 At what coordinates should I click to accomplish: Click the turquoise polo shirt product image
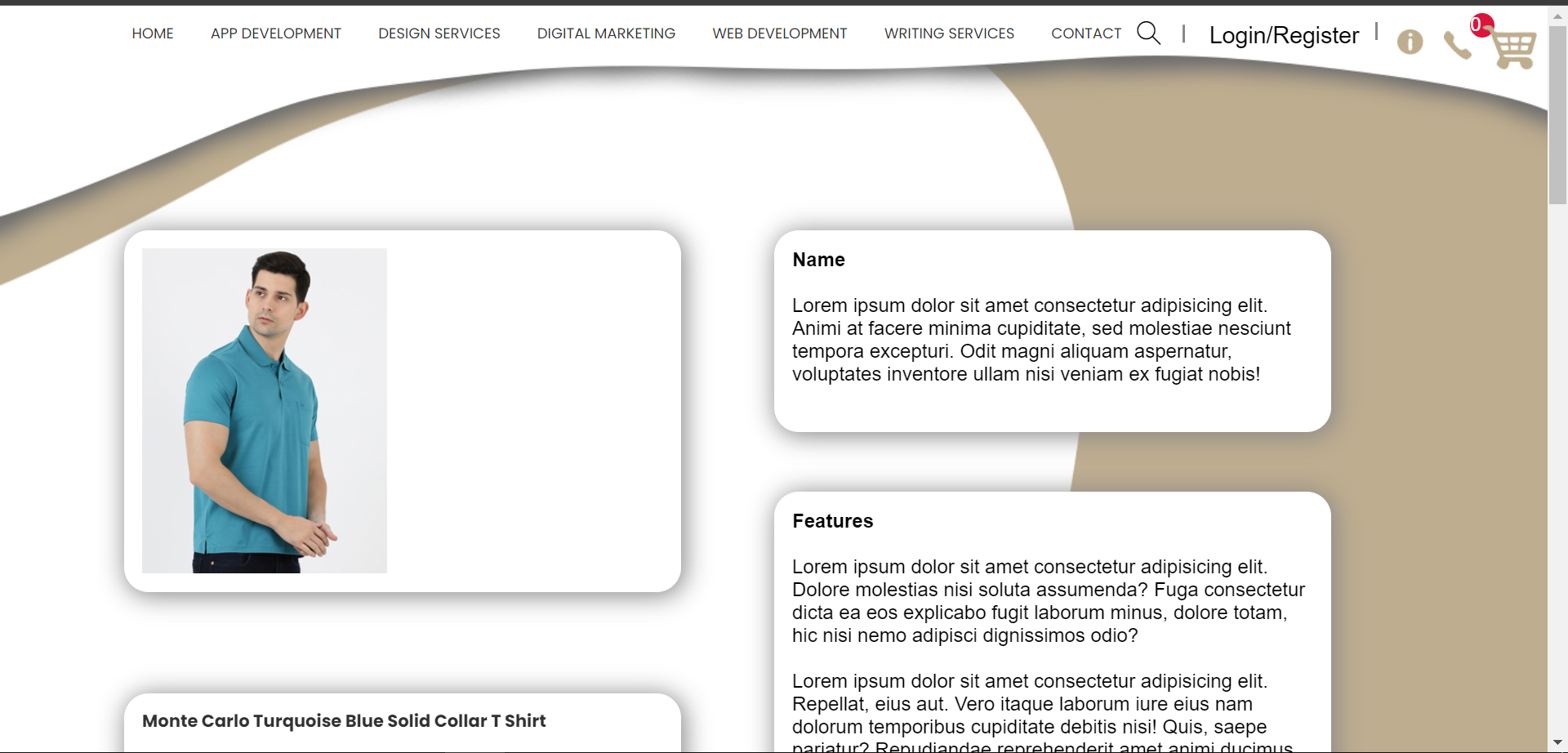pyautogui.click(x=264, y=409)
